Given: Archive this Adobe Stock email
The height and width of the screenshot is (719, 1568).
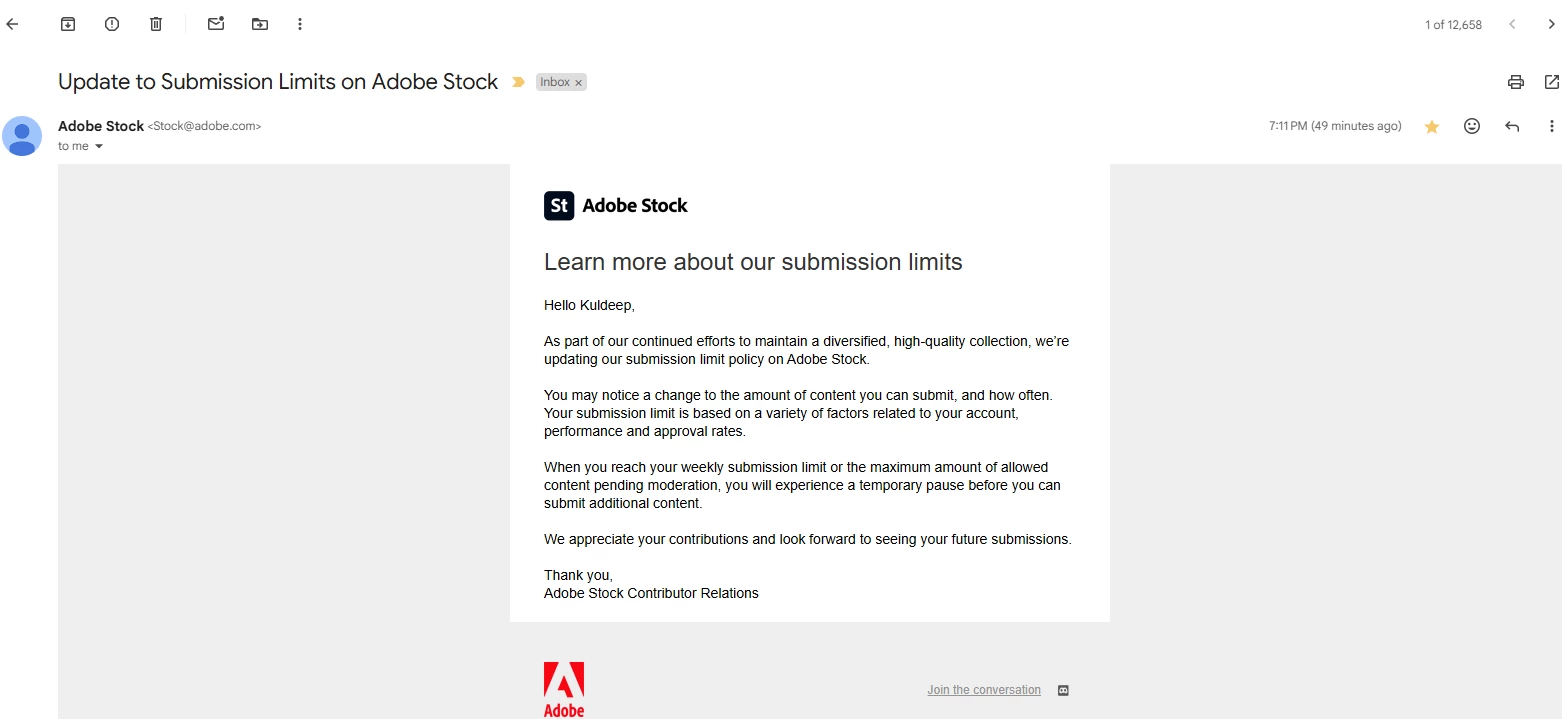Looking at the screenshot, I should point(68,24).
